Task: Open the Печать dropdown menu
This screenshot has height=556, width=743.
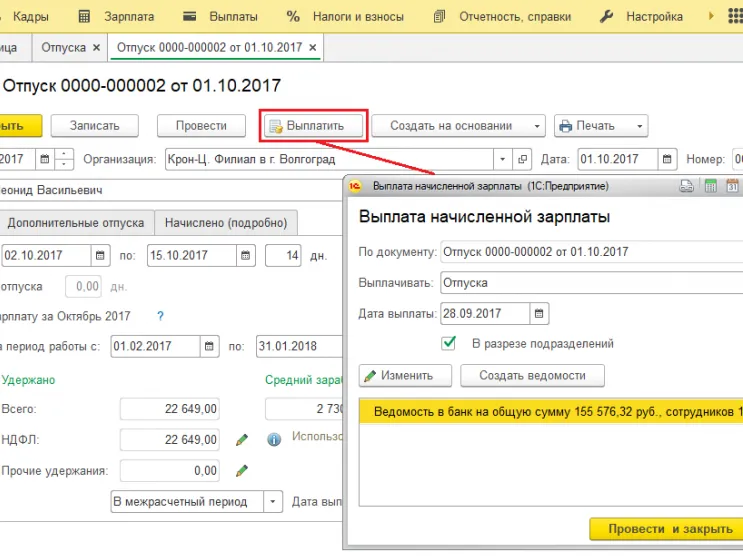Action: pos(601,126)
